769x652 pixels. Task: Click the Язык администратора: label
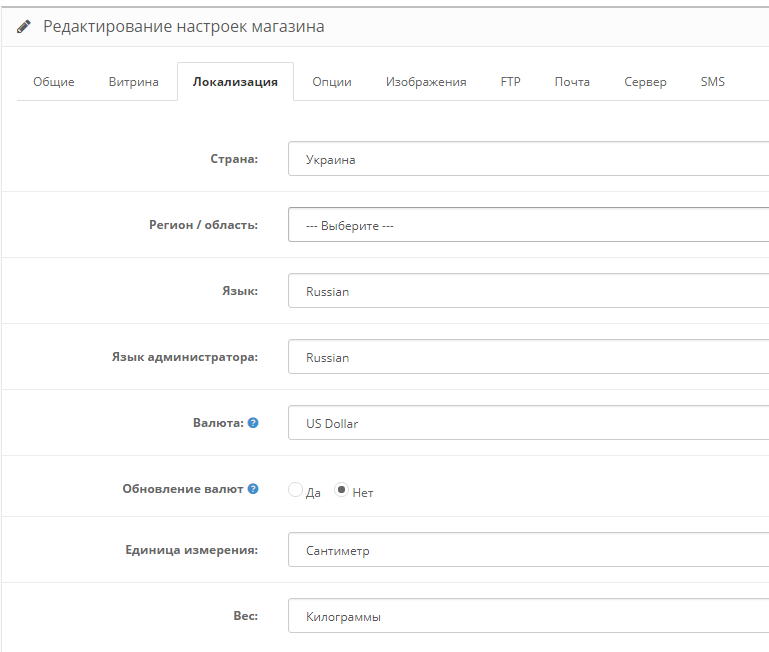185,357
